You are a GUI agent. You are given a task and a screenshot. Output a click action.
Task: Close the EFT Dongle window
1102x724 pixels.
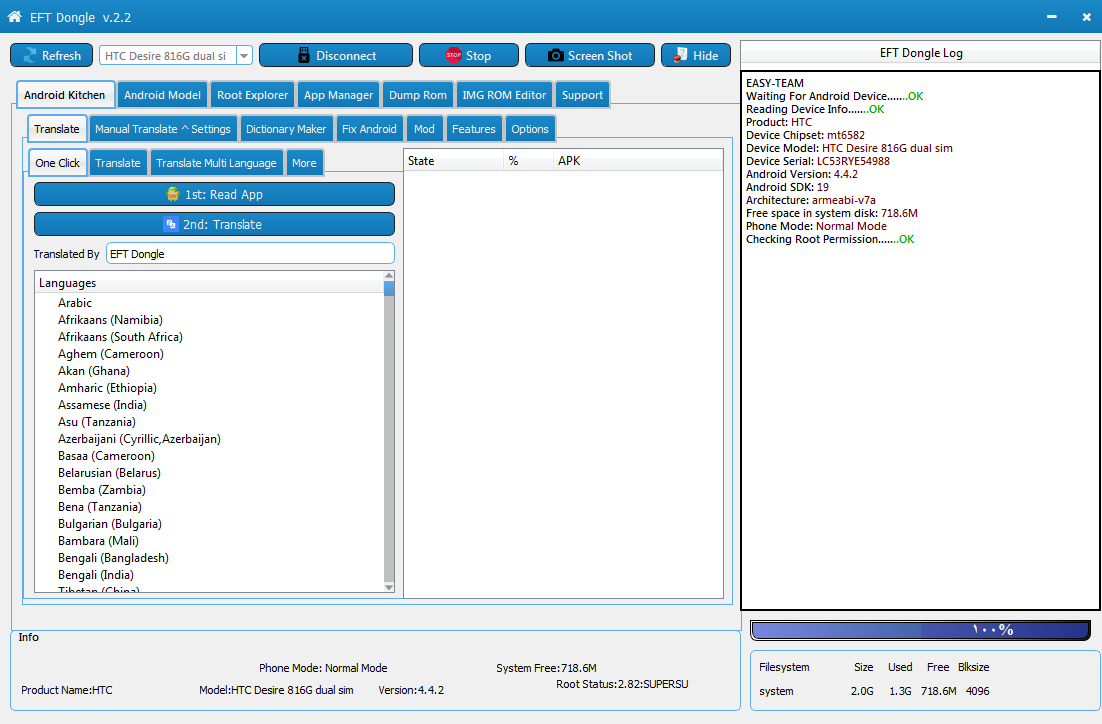1087,17
